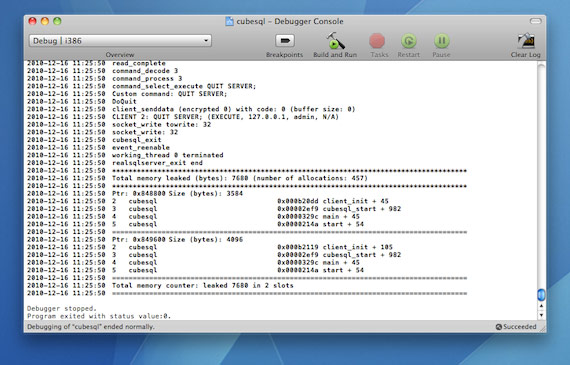
Task: Click the green zoom window button
Action: point(57,21)
